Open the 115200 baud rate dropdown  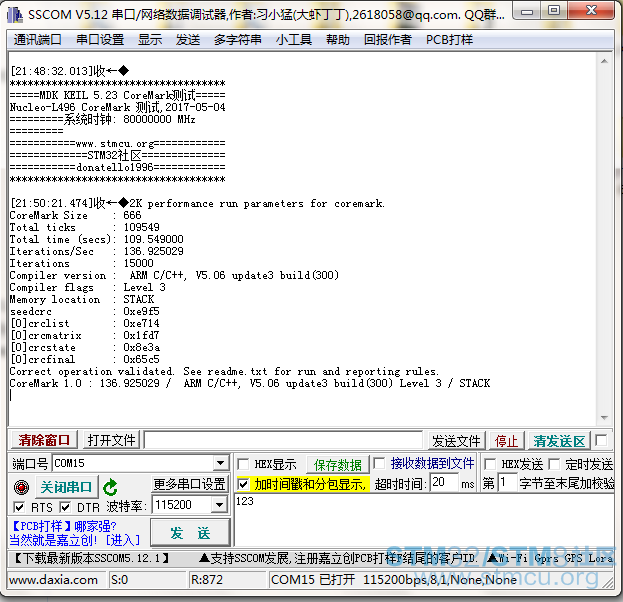click(x=219, y=505)
